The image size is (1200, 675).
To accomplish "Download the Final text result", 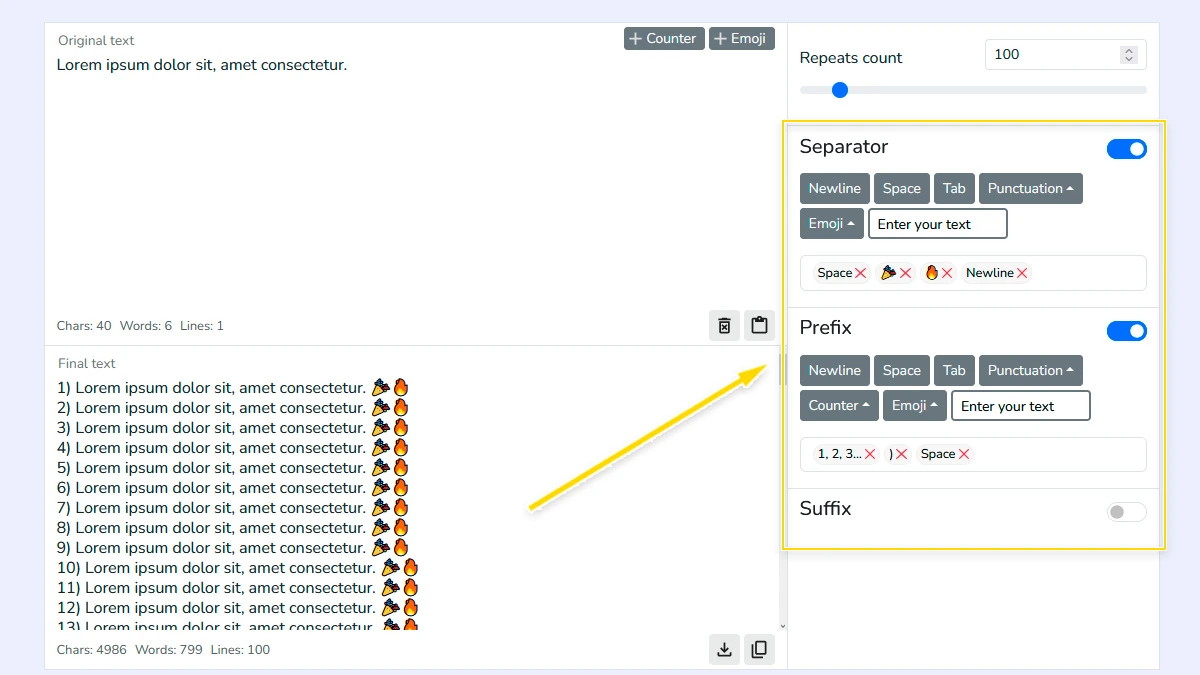I will tap(724, 649).
